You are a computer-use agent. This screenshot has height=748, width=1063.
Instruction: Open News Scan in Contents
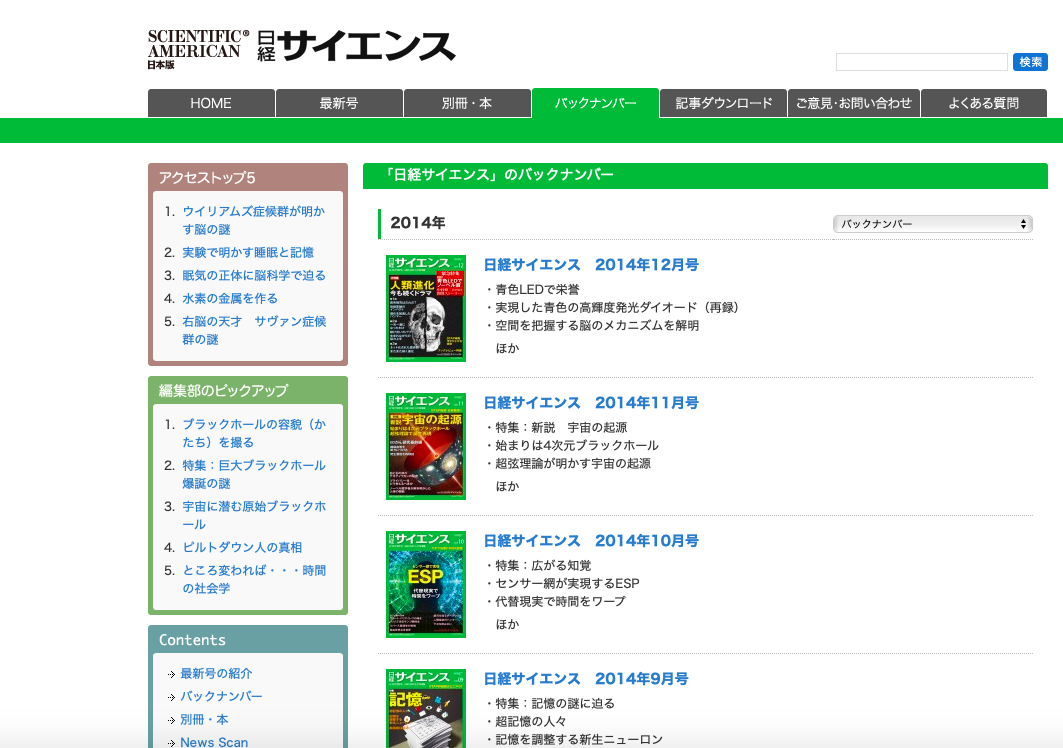click(x=214, y=742)
